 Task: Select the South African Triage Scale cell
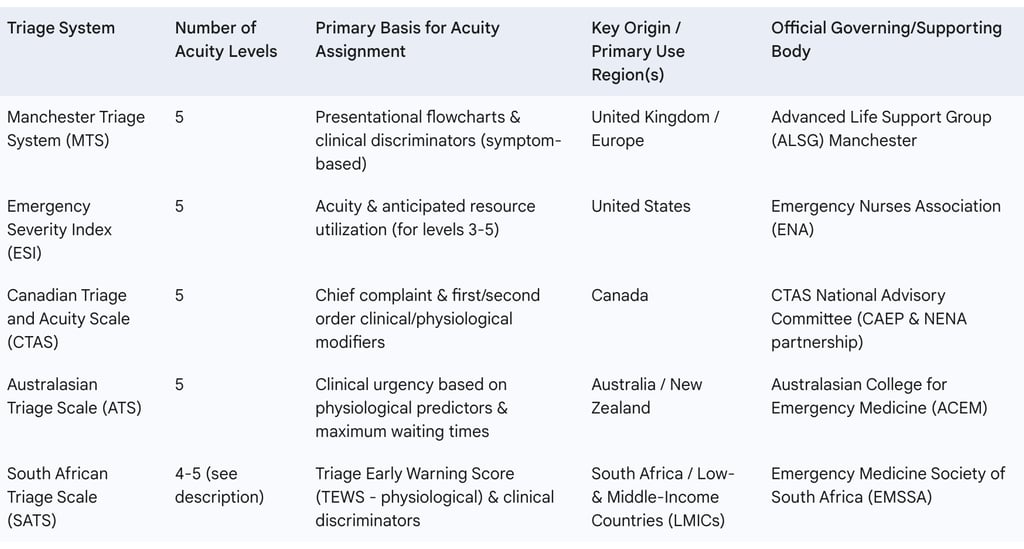pyautogui.click(x=57, y=496)
